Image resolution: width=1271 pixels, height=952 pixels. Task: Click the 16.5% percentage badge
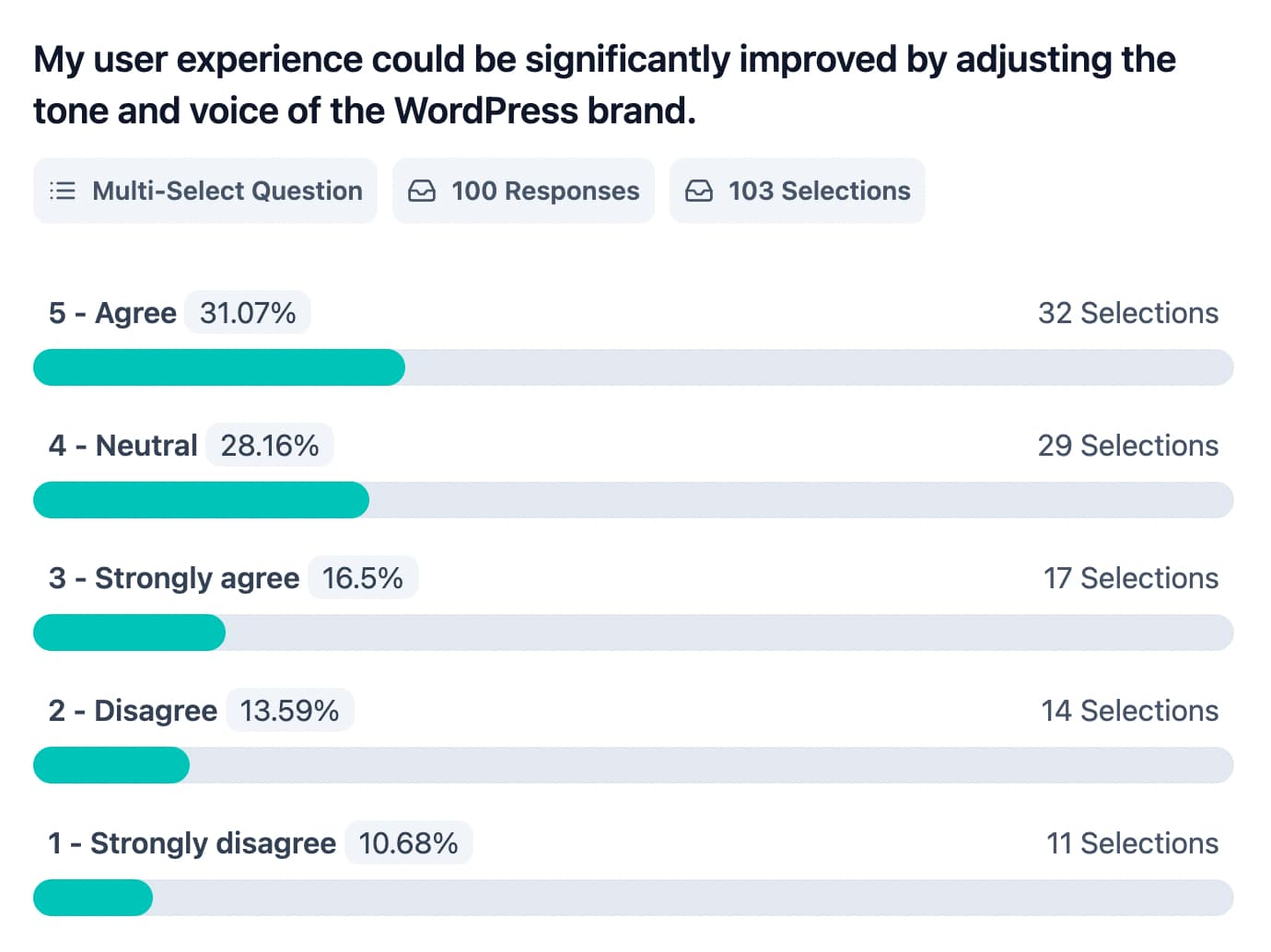tap(363, 578)
